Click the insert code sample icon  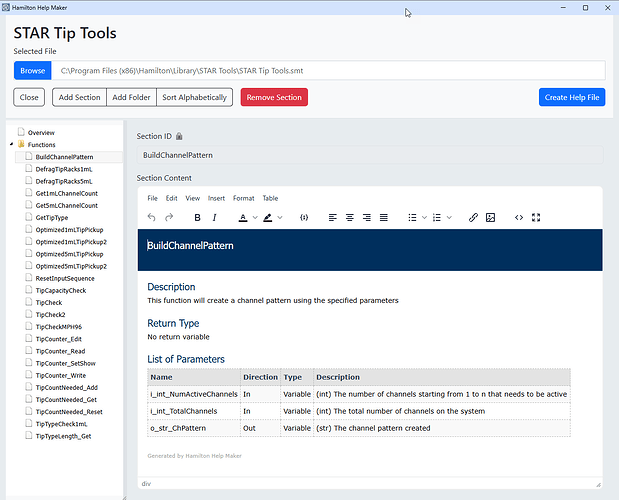(304, 217)
